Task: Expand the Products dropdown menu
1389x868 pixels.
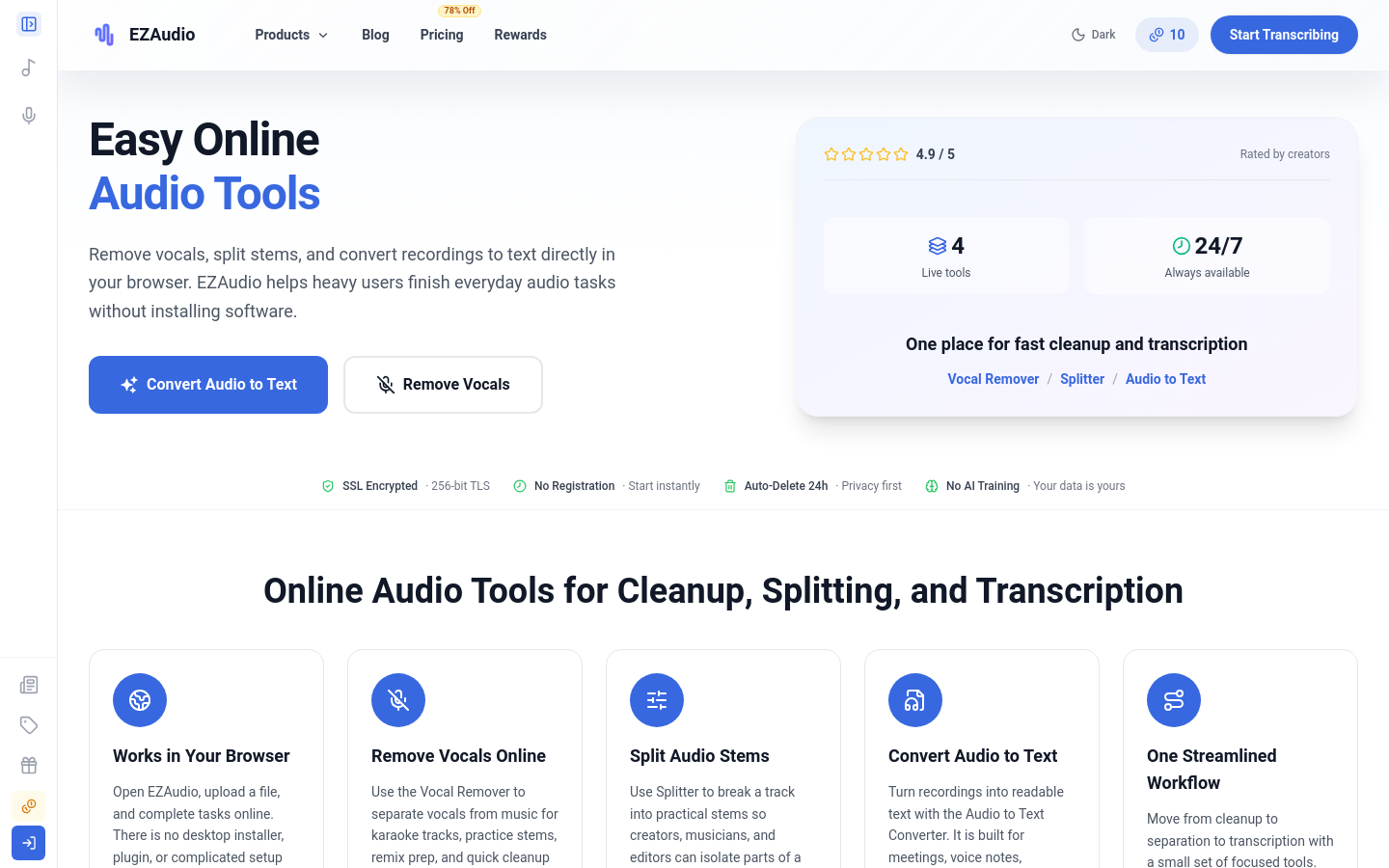Action: tap(291, 35)
